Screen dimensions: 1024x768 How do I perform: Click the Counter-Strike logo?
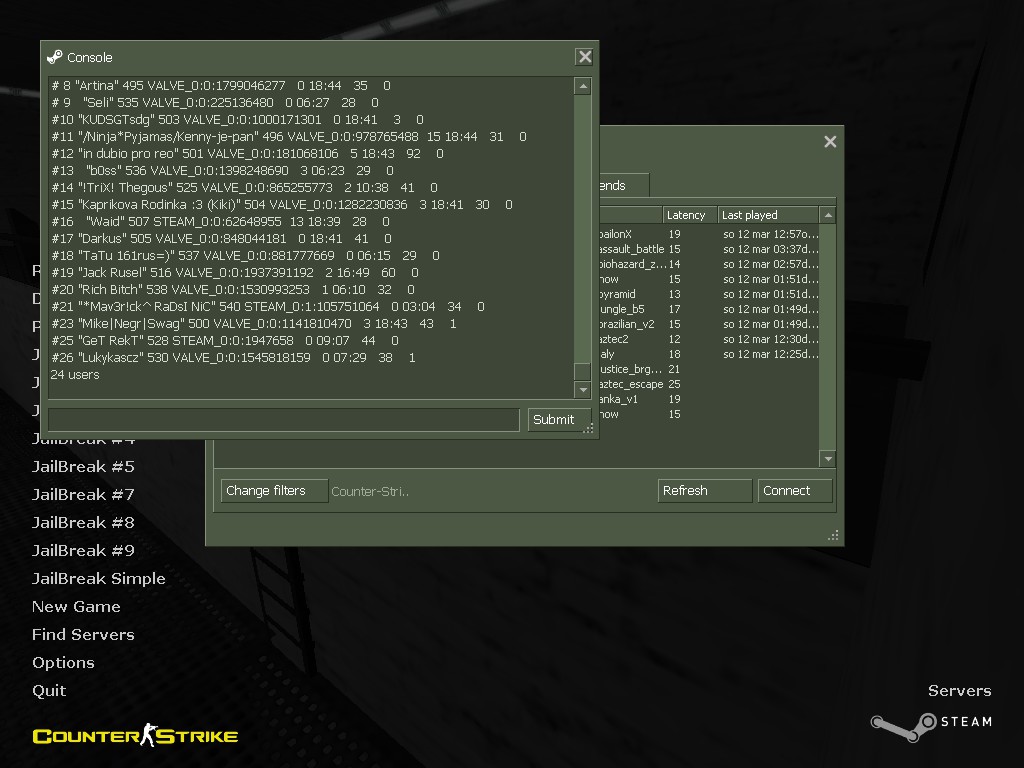point(135,735)
